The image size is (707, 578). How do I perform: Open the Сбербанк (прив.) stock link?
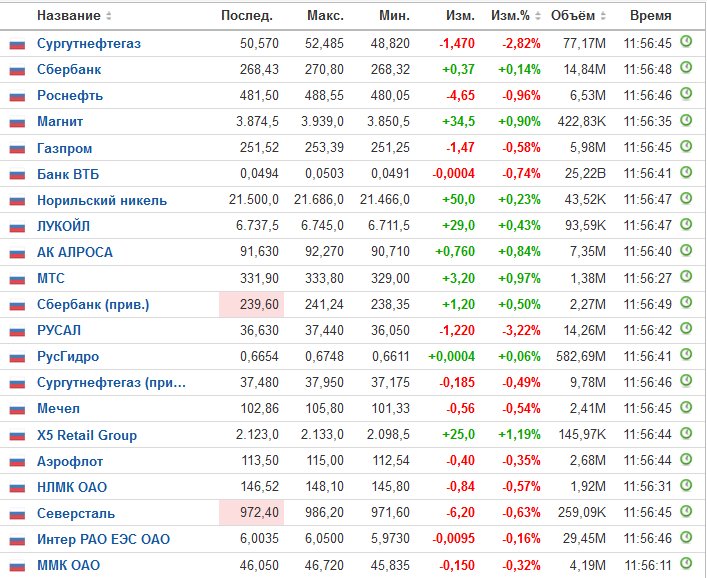(x=93, y=304)
